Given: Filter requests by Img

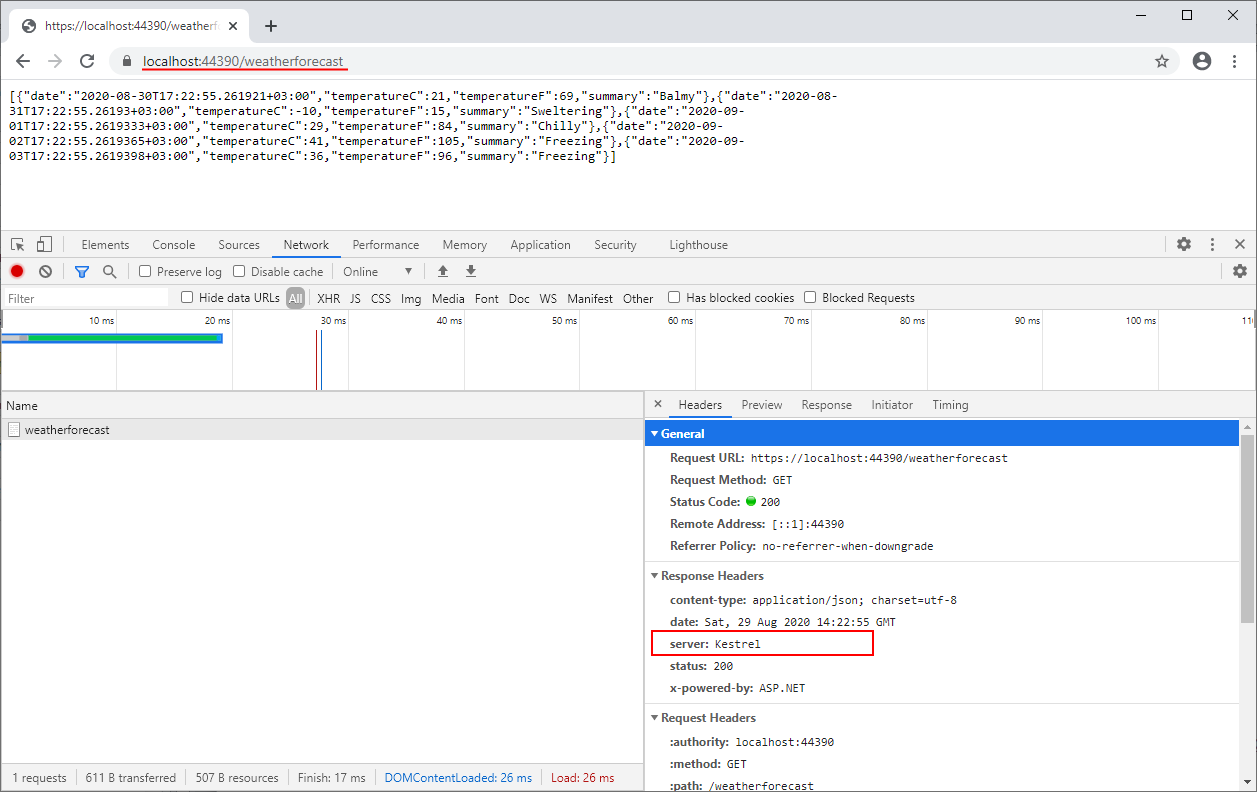Looking at the screenshot, I should [411, 298].
